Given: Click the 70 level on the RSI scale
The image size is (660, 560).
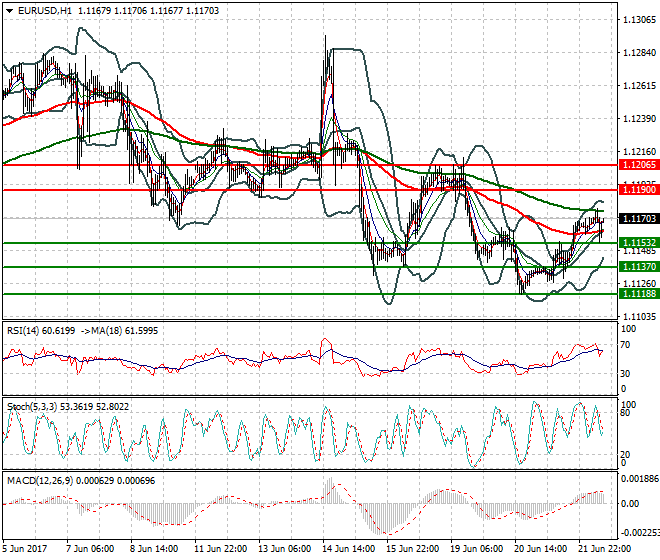Looking at the screenshot, I should 627,345.
